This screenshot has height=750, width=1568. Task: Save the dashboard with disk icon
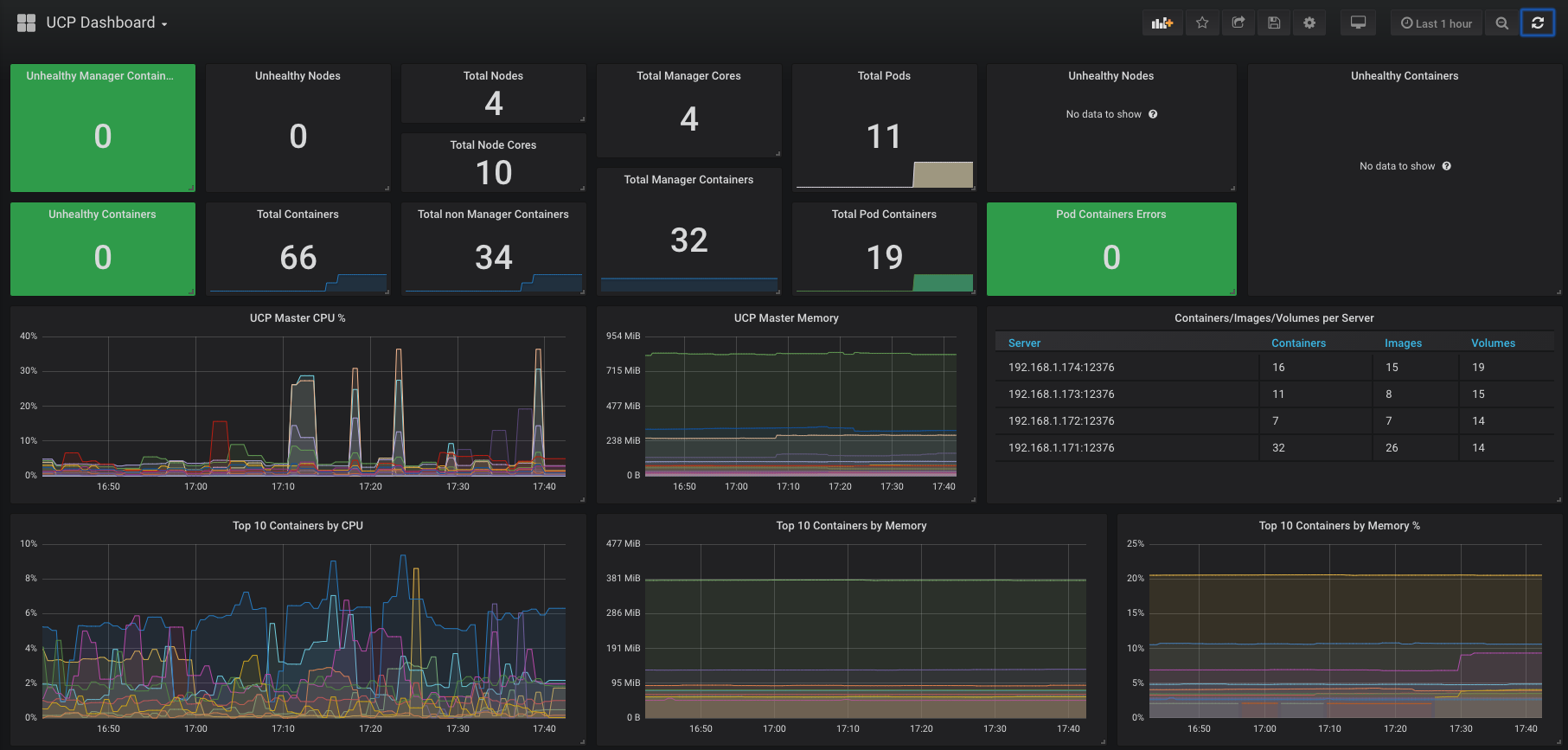[x=1274, y=23]
